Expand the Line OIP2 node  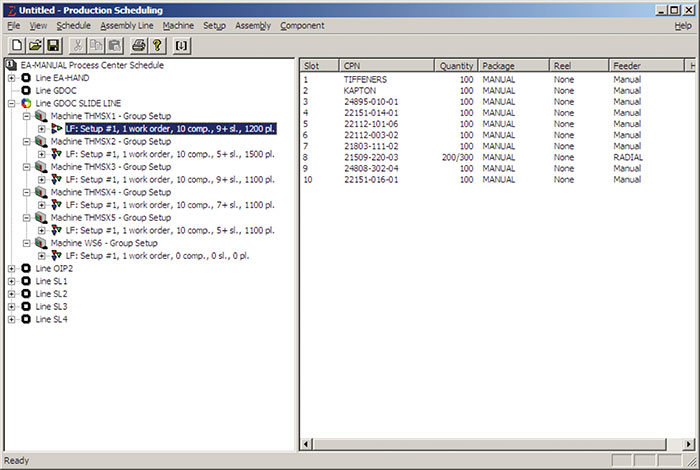pyautogui.click(x=11, y=269)
